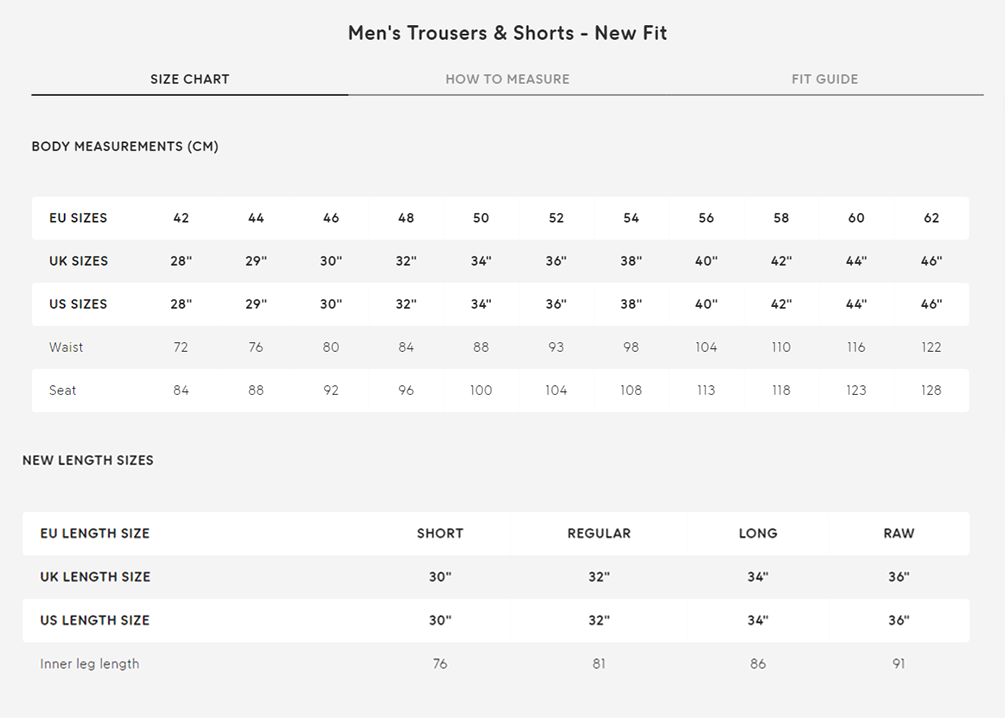Screen dimensions: 1005x718
Task: Click the Inner leg length row label
Action: click(x=90, y=663)
